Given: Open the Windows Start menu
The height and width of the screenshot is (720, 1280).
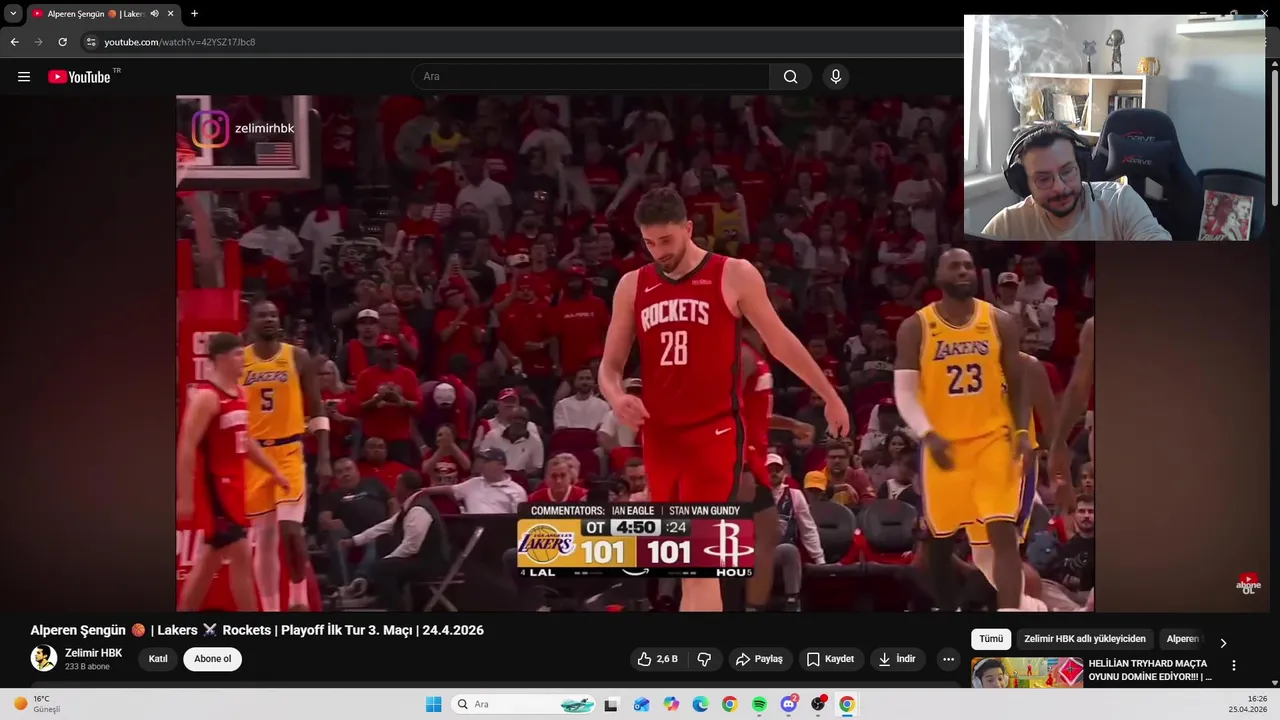Looking at the screenshot, I should point(433,704).
